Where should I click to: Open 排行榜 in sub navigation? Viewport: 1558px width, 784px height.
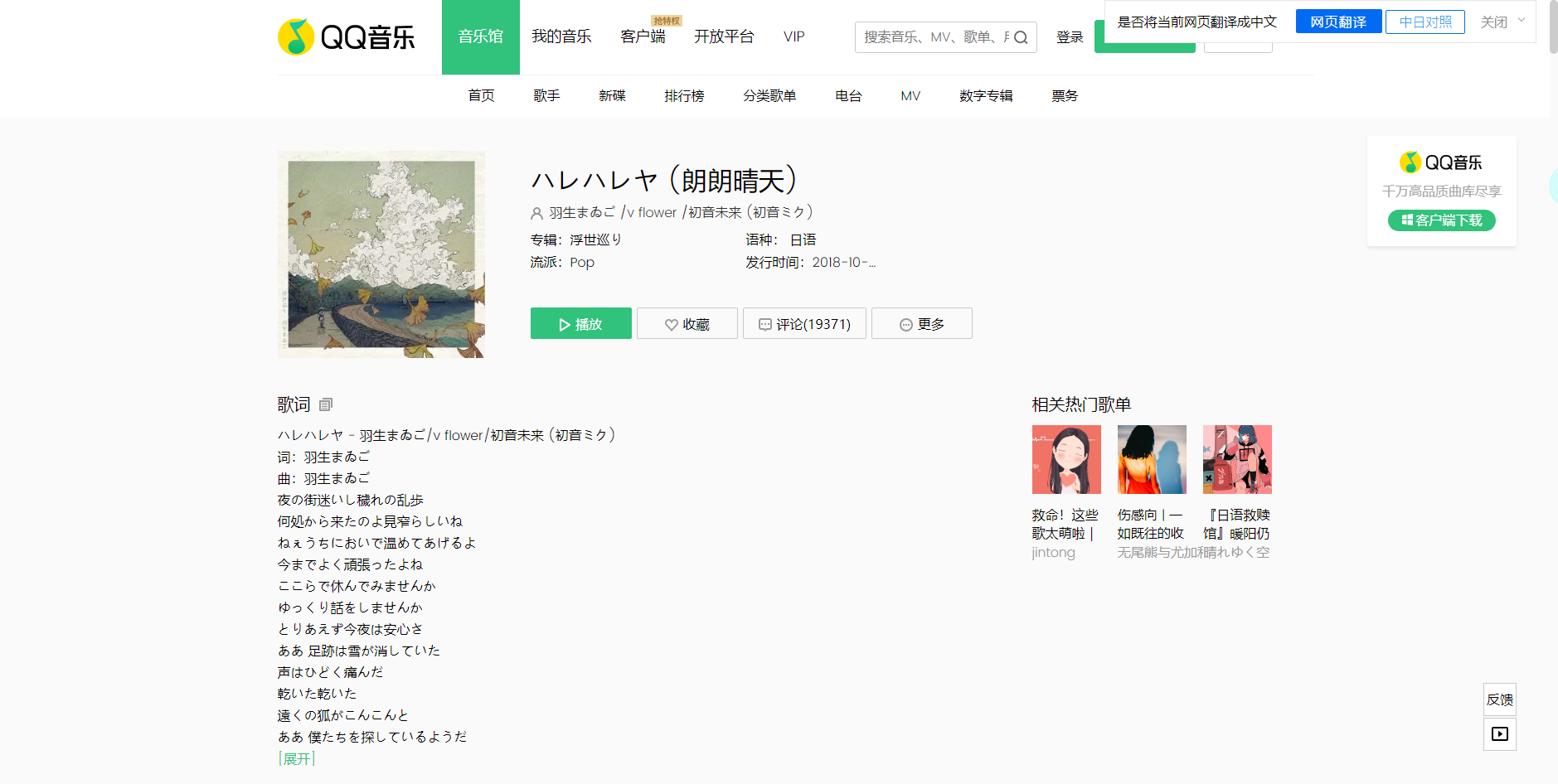click(x=684, y=96)
